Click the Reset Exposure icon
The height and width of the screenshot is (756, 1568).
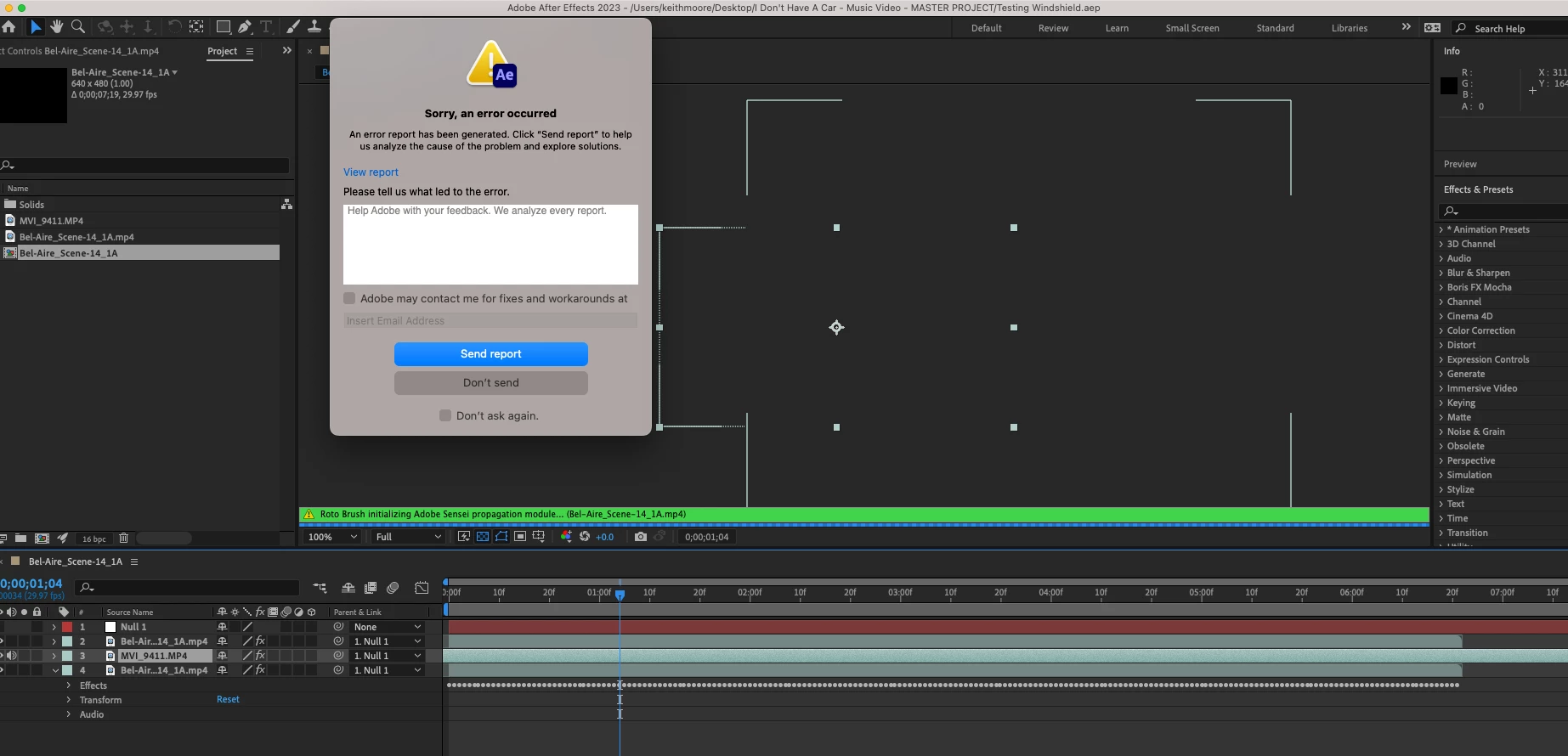point(585,537)
